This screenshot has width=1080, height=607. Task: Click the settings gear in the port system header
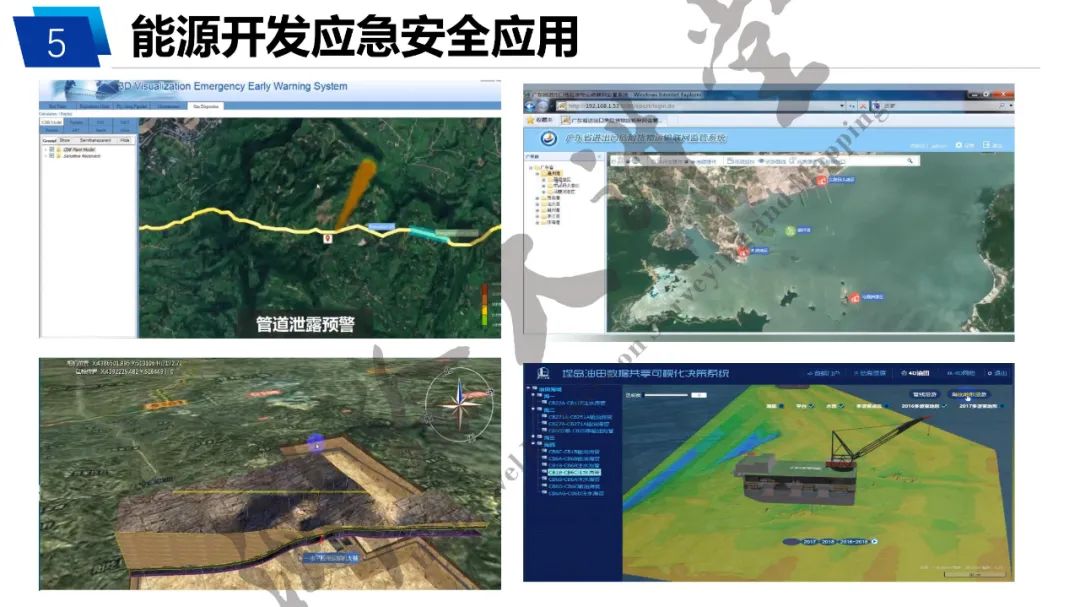click(x=958, y=145)
